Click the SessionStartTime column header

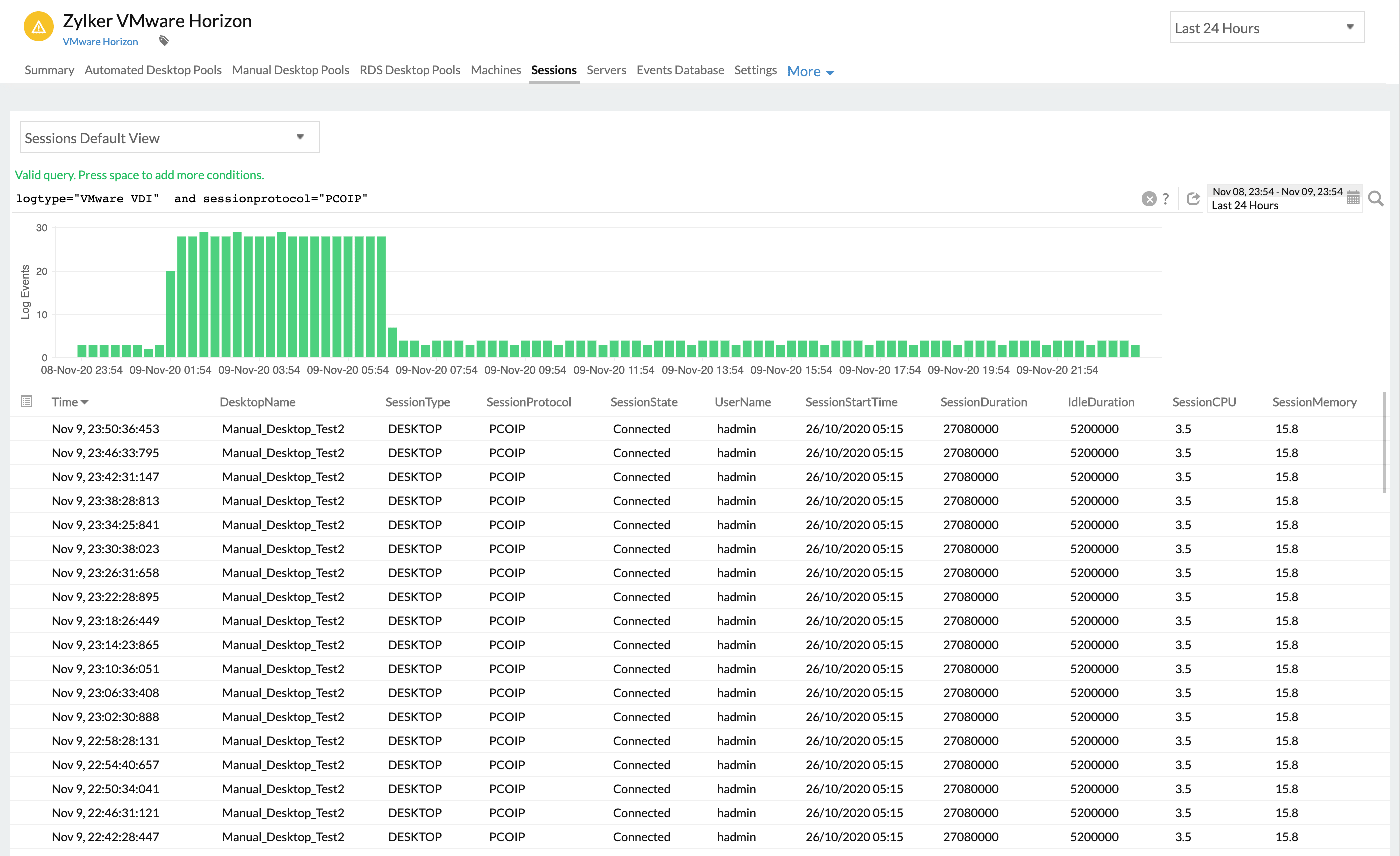click(x=851, y=402)
